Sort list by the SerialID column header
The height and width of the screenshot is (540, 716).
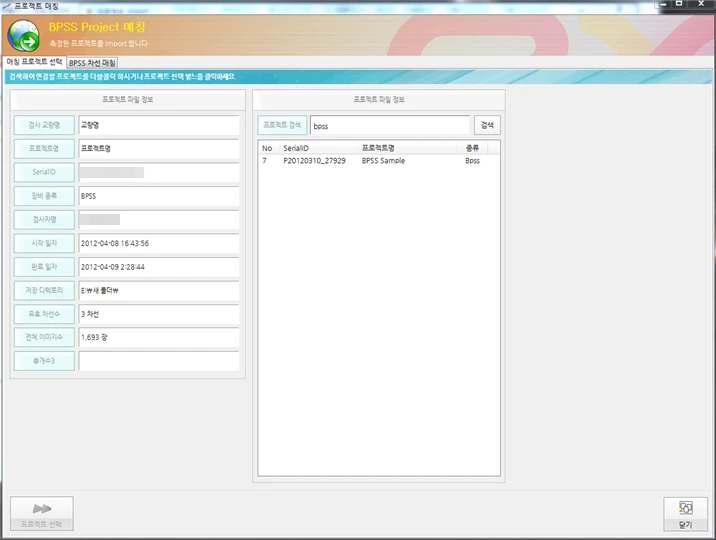pyautogui.click(x=320, y=148)
